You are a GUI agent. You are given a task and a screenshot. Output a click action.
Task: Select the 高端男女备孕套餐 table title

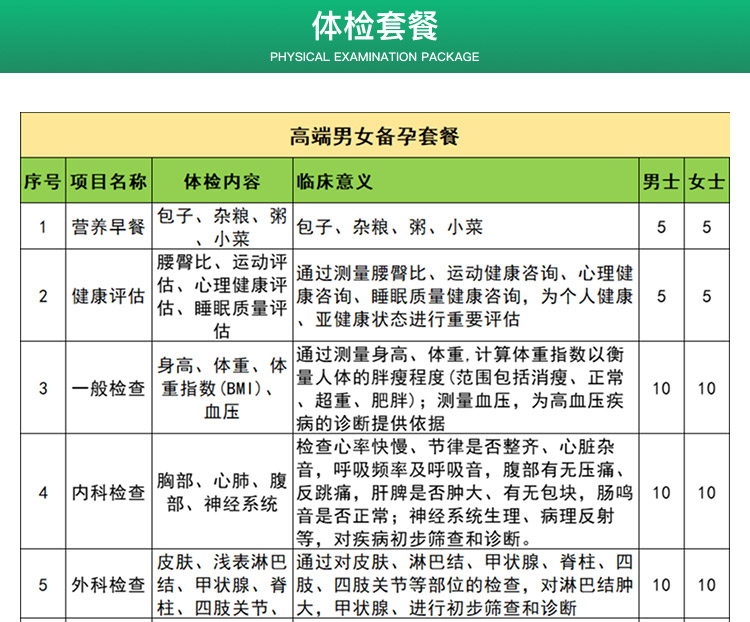pos(375,136)
